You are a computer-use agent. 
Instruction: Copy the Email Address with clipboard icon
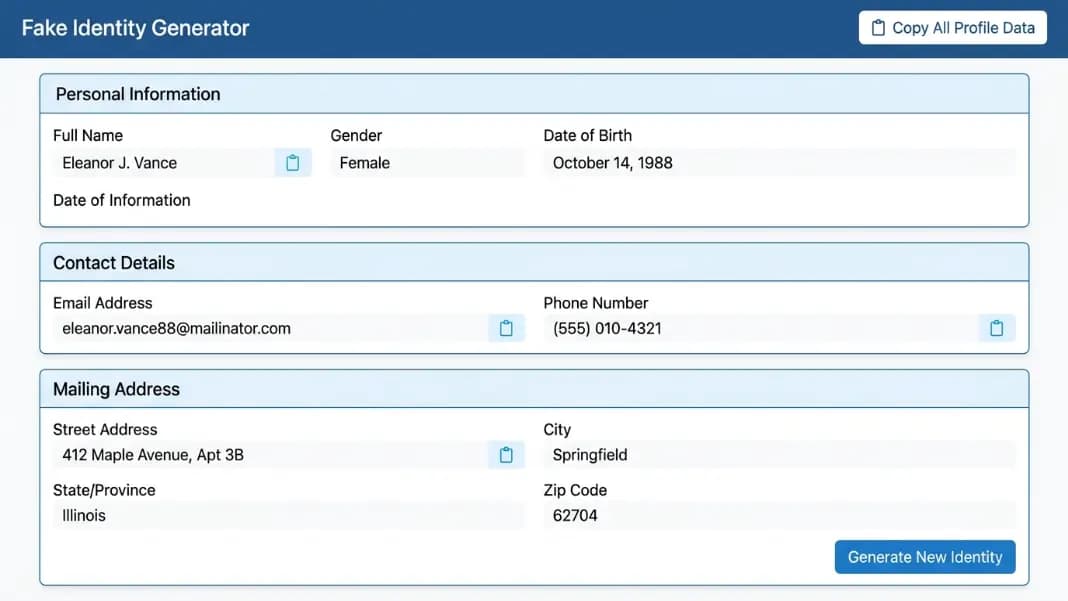[x=506, y=328]
